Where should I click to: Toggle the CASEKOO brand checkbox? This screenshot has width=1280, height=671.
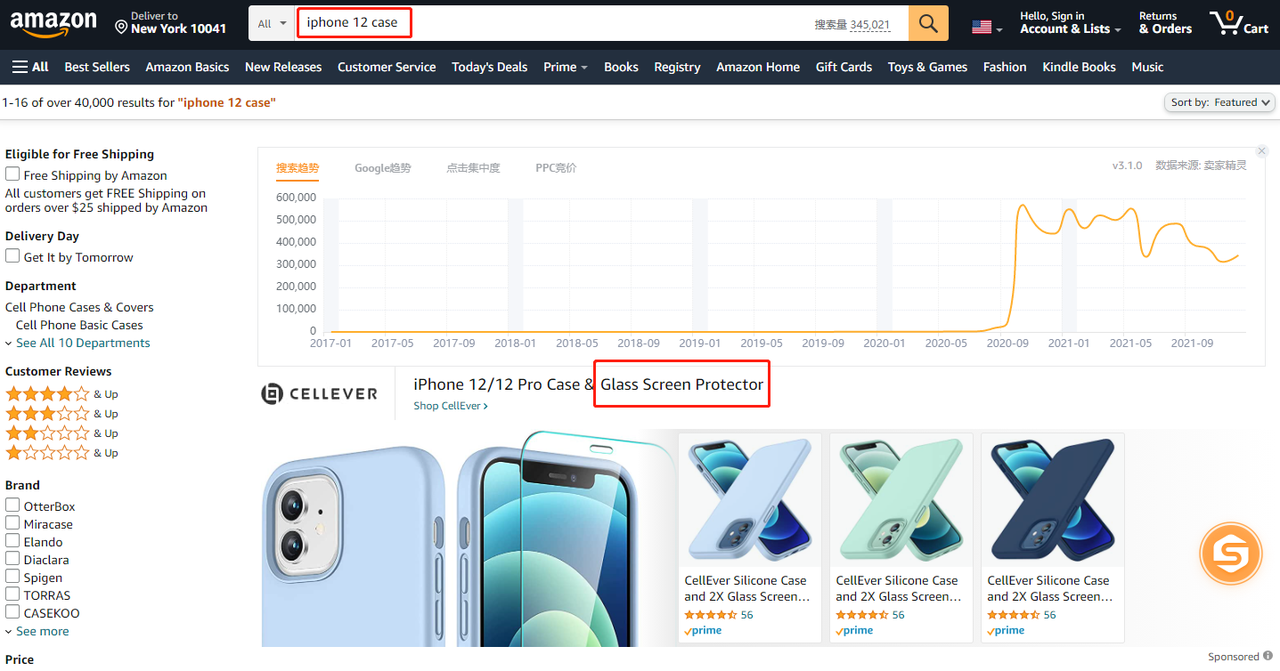[x=13, y=612]
